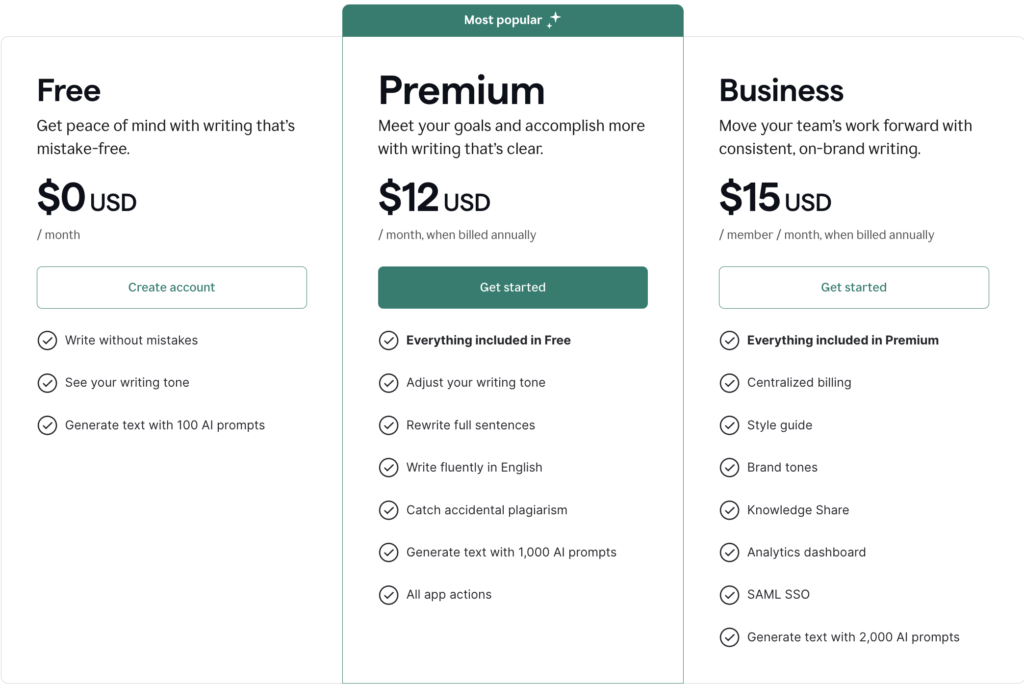Click the checkmark beside "Centralized billing"

[x=730, y=382]
